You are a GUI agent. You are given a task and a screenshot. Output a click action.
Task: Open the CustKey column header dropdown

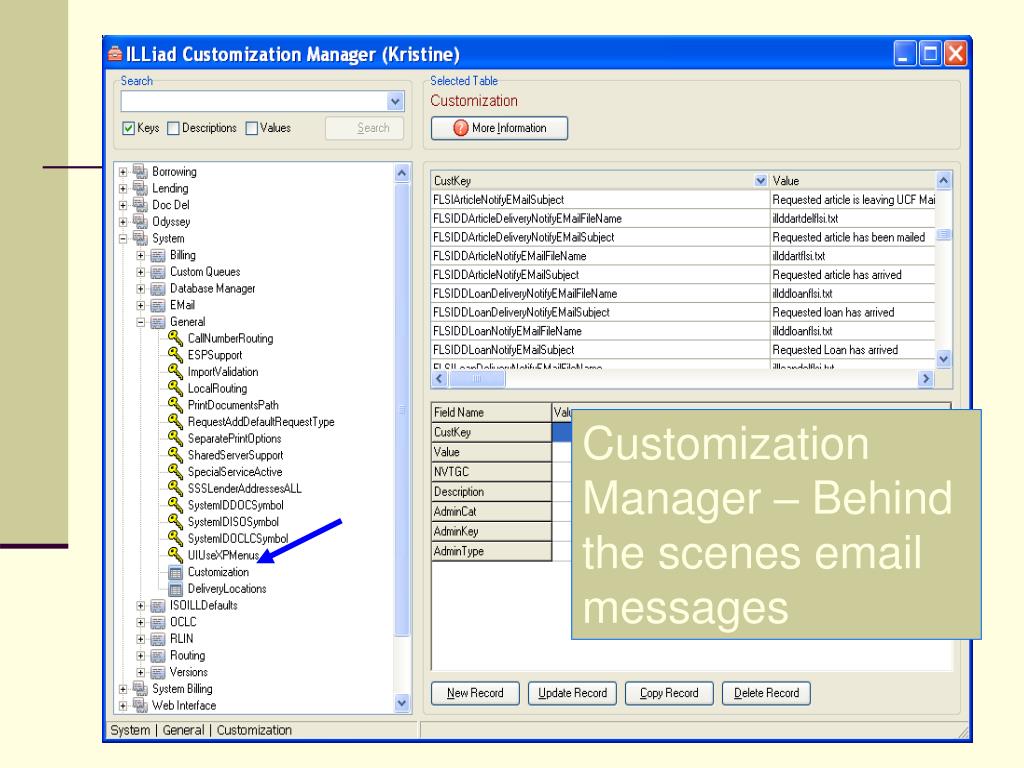click(x=761, y=180)
